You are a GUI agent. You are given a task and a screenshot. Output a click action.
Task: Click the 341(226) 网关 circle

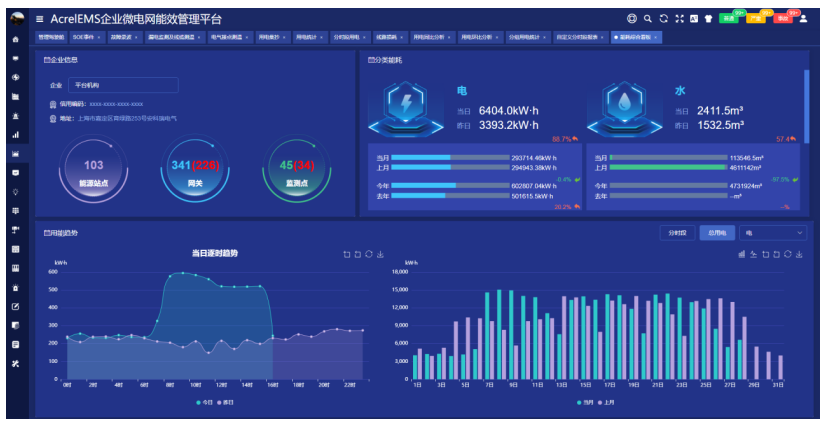pos(195,169)
